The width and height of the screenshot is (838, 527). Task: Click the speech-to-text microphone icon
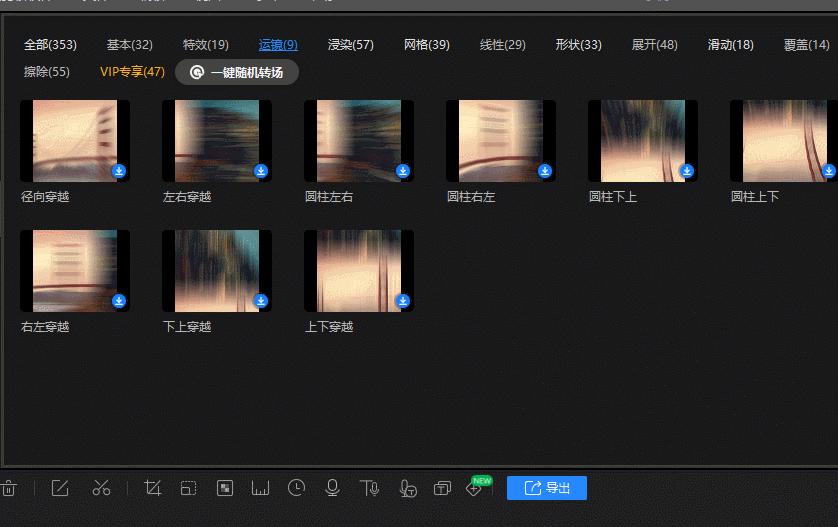point(408,489)
